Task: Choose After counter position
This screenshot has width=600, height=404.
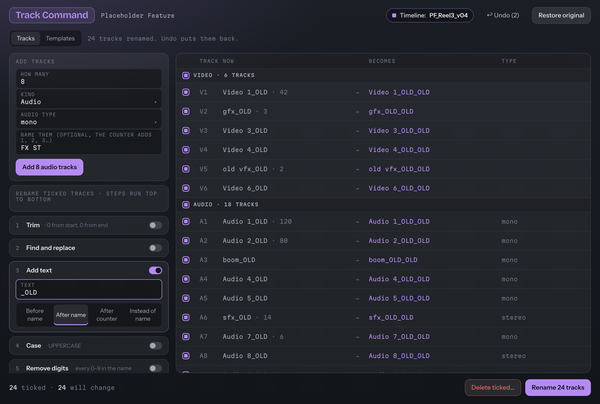Action: 107,315
